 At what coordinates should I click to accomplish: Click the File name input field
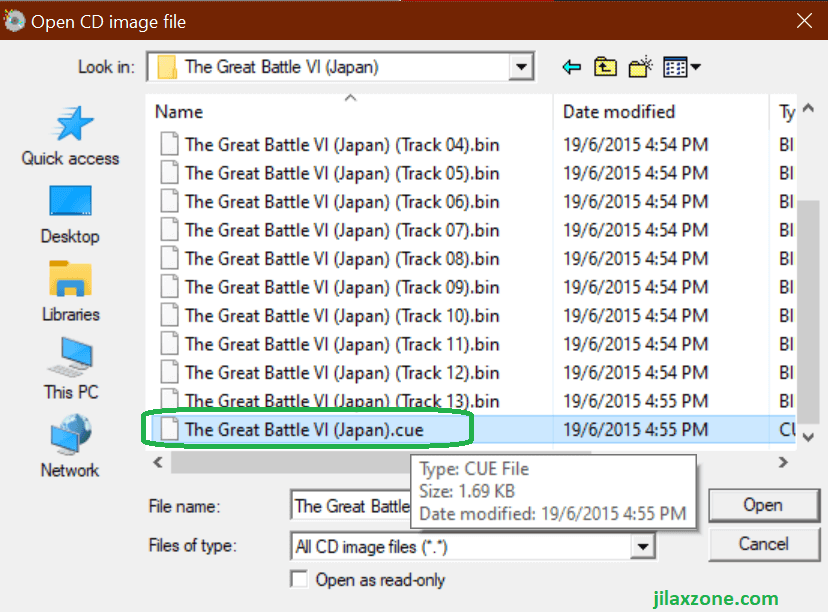pos(351,506)
